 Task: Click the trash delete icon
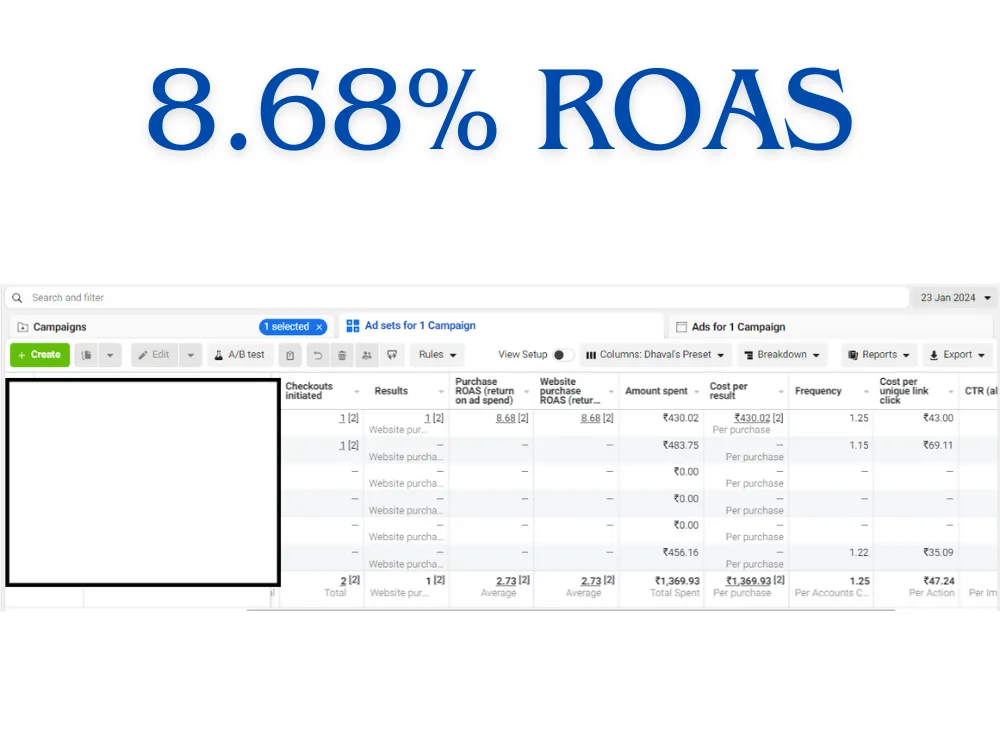point(342,355)
